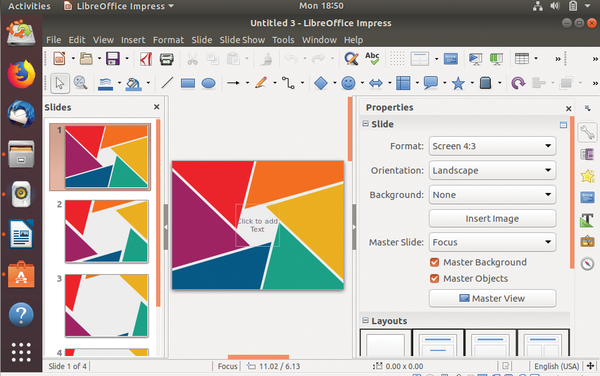This screenshot has height=376, width=600.
Task: Select slide 3 thumbnail
Action: (107, 306)
